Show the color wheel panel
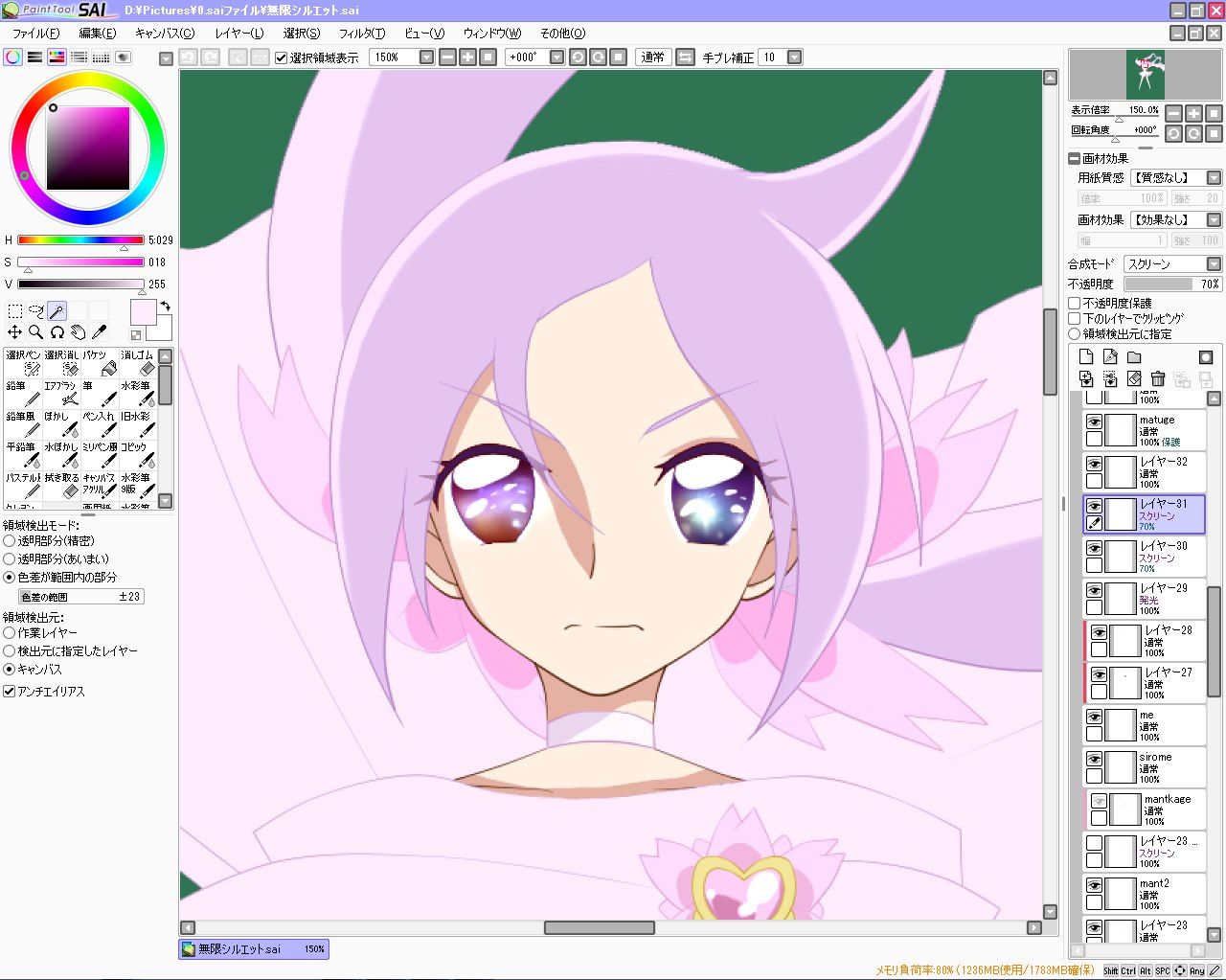Screen dimensions: 1226x980 click(x=13, y=57)
